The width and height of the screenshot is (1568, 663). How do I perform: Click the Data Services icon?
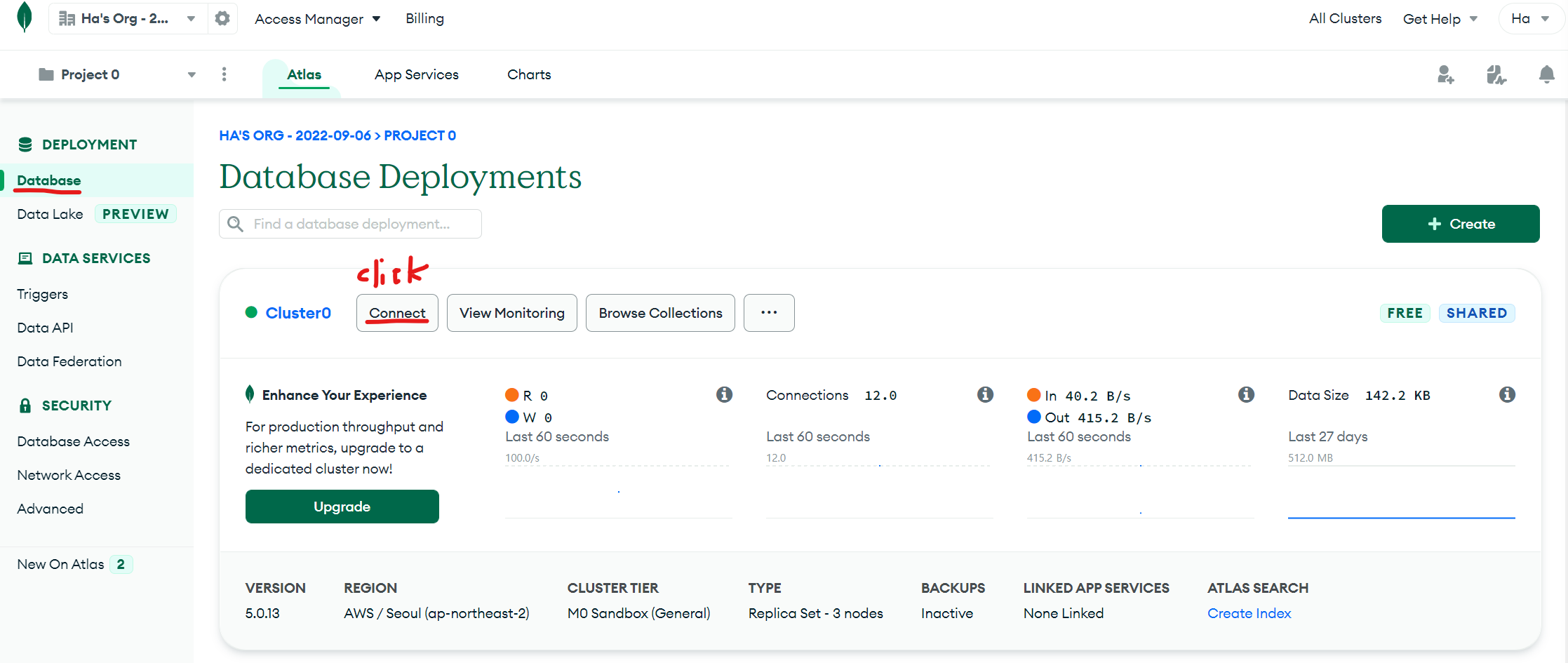(x=25, y=258)
